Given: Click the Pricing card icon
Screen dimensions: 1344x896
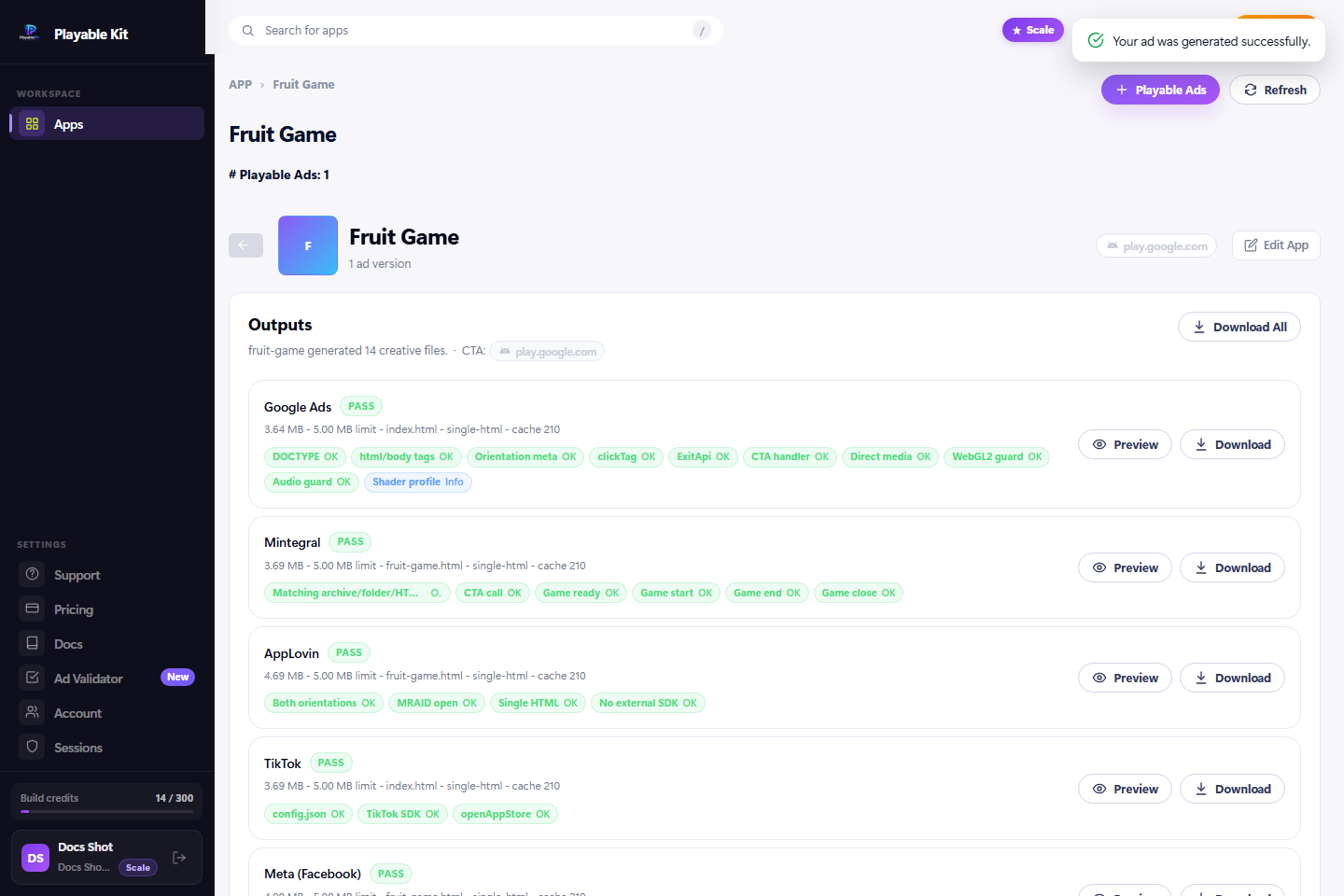Looking at the screenshot, I should (x=32, y=609).
